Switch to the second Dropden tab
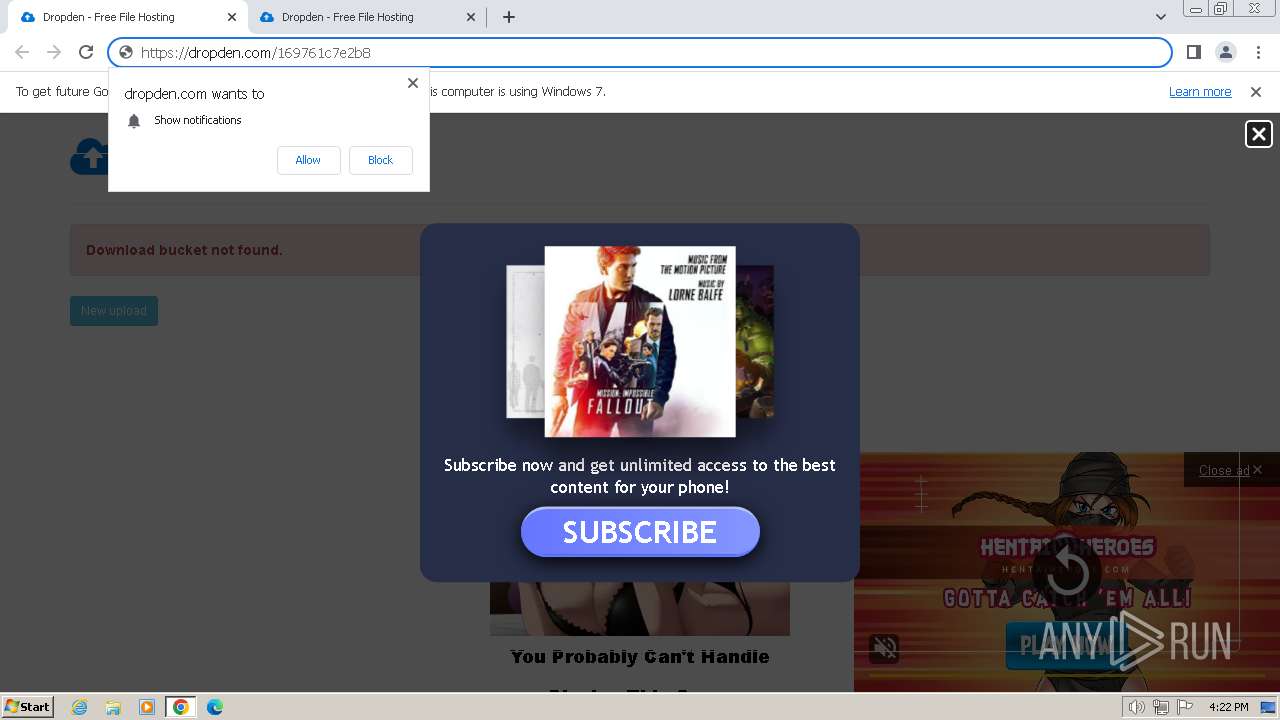Image resolution: width=1280 pixels, height=720 pixels. point(367,17)
